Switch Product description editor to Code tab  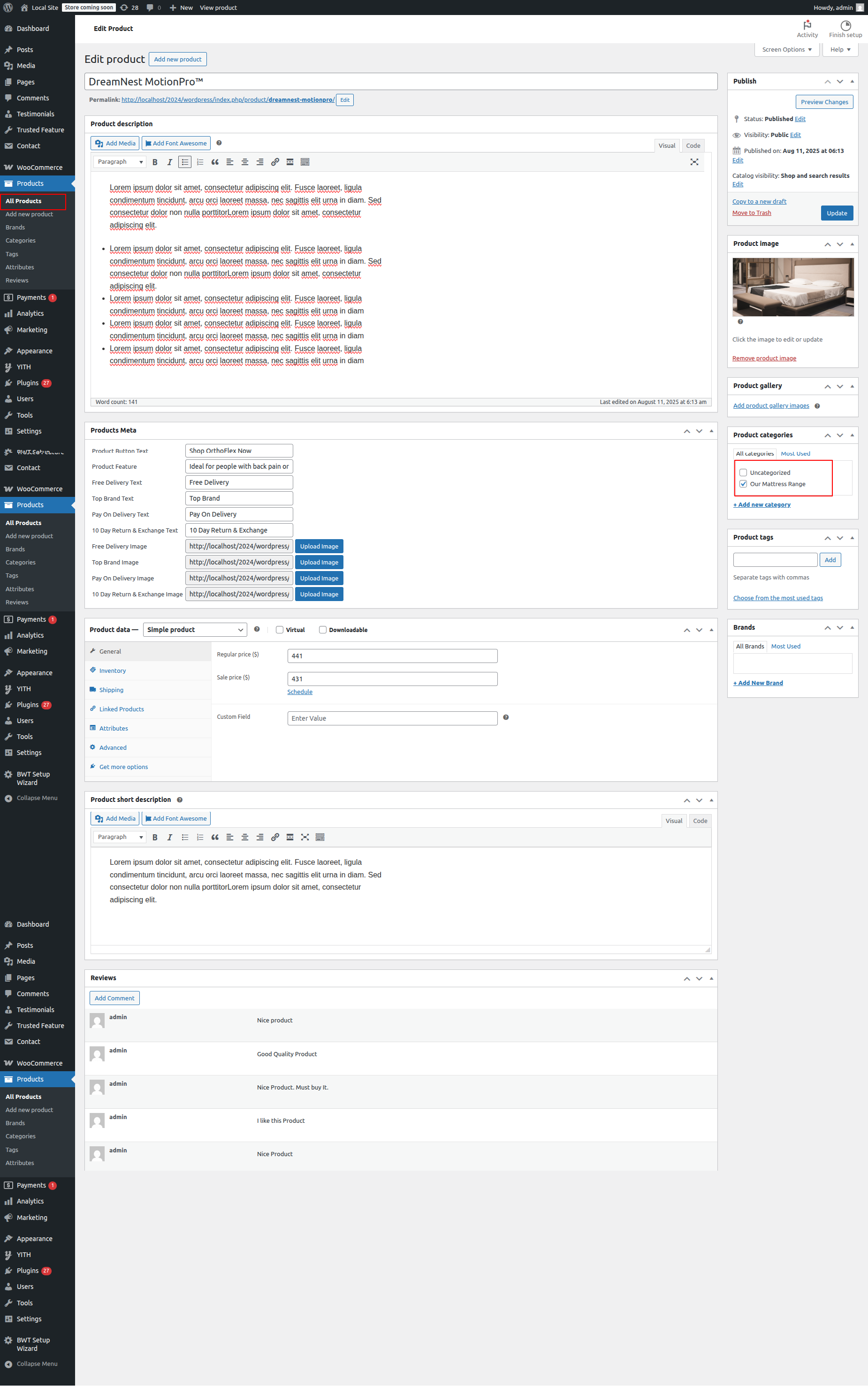[x=693, y=146]
